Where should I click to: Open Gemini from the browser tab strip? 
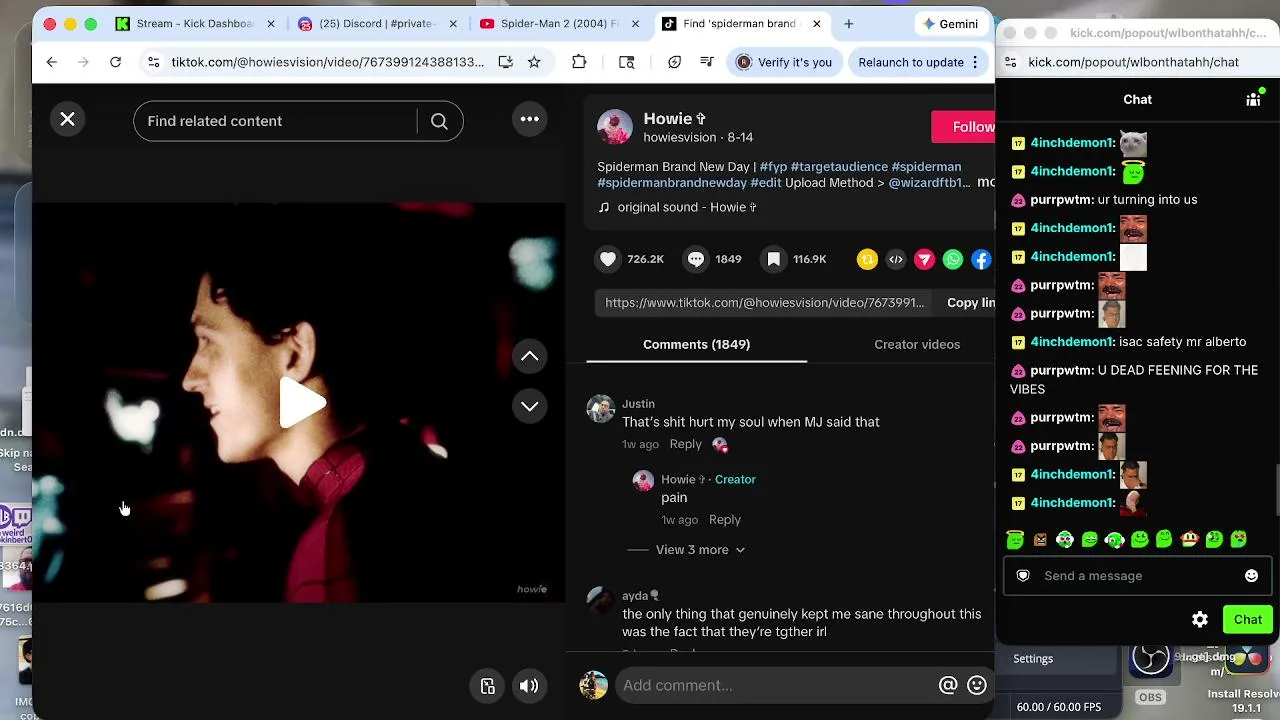point(950,23)
